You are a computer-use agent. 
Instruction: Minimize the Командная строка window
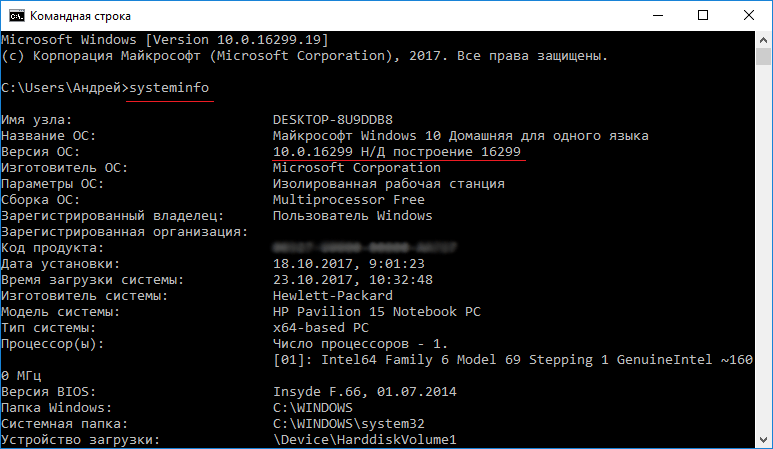point(658,16)
